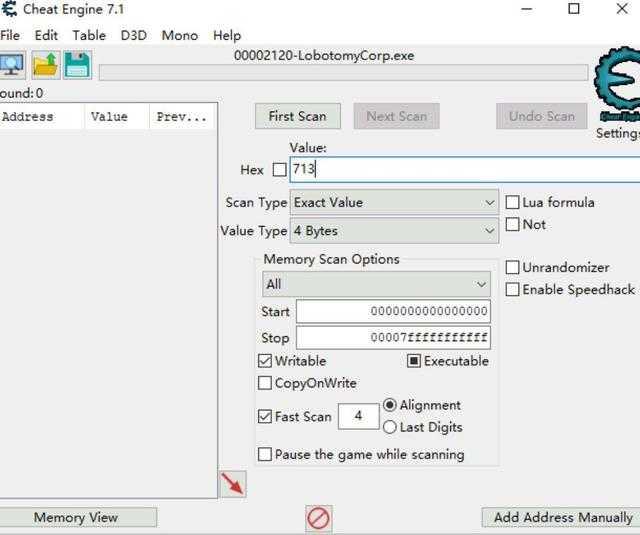
Task: Click the Undo Scan button
Action: pyautogui.click(x=542, y=116)
